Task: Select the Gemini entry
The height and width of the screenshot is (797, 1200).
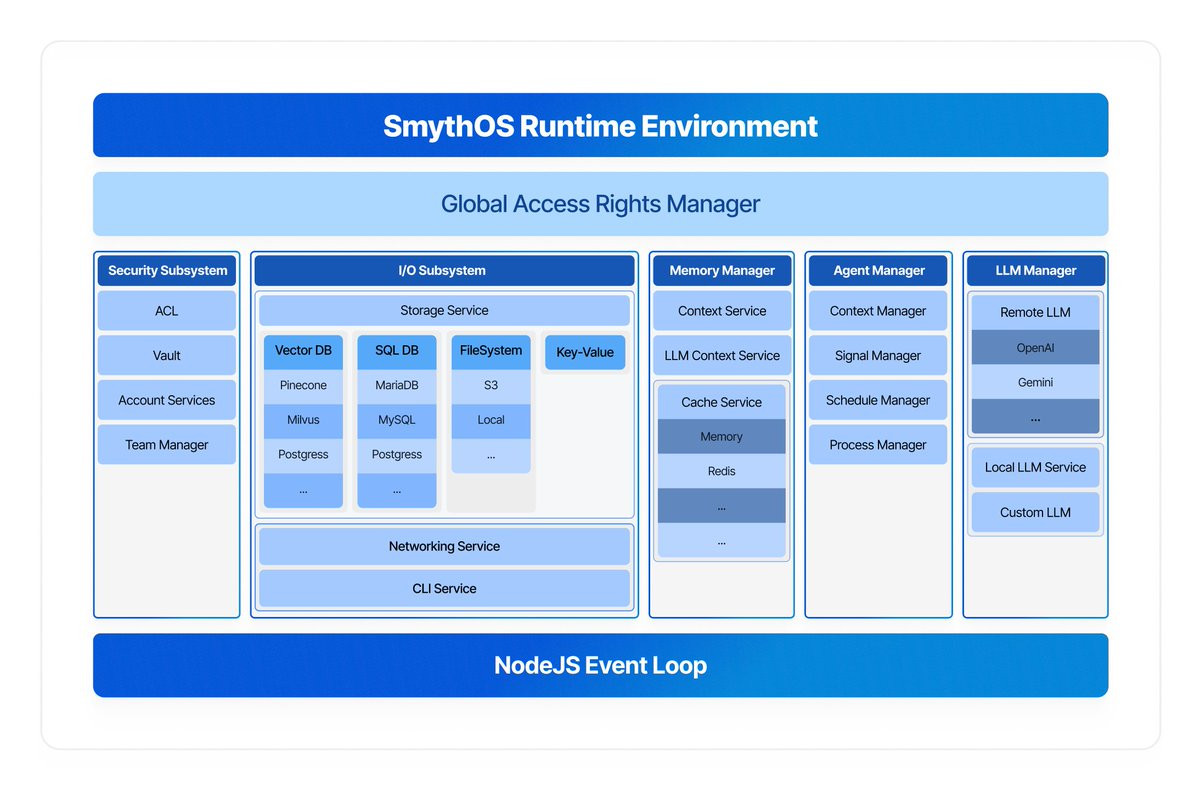Action: tap(1036, 382)
